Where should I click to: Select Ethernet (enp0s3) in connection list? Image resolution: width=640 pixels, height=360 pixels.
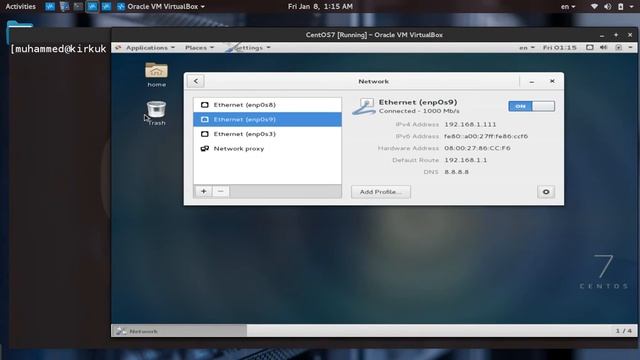tap(267, 134)
